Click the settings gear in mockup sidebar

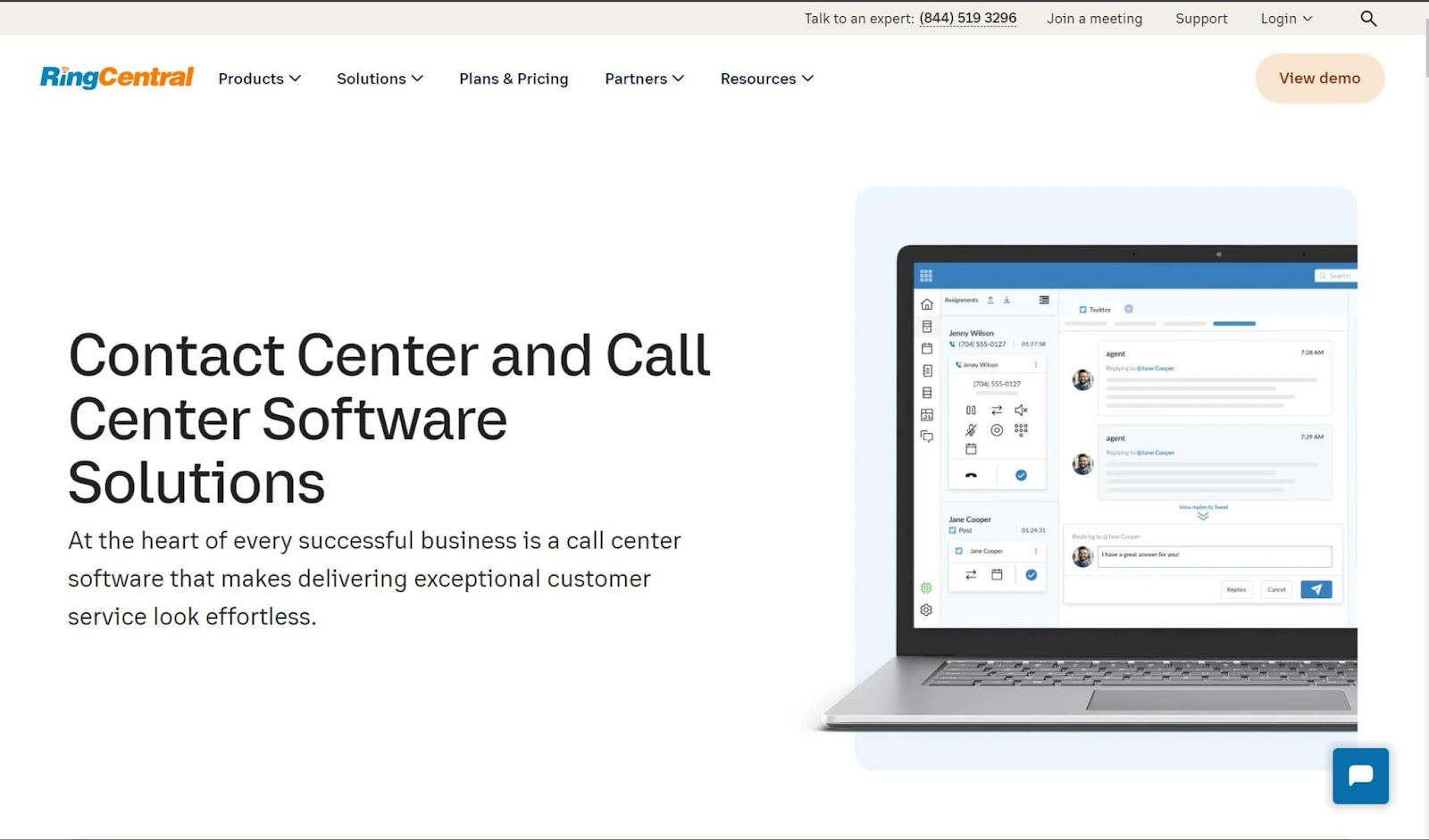click(x=926, y=610)
